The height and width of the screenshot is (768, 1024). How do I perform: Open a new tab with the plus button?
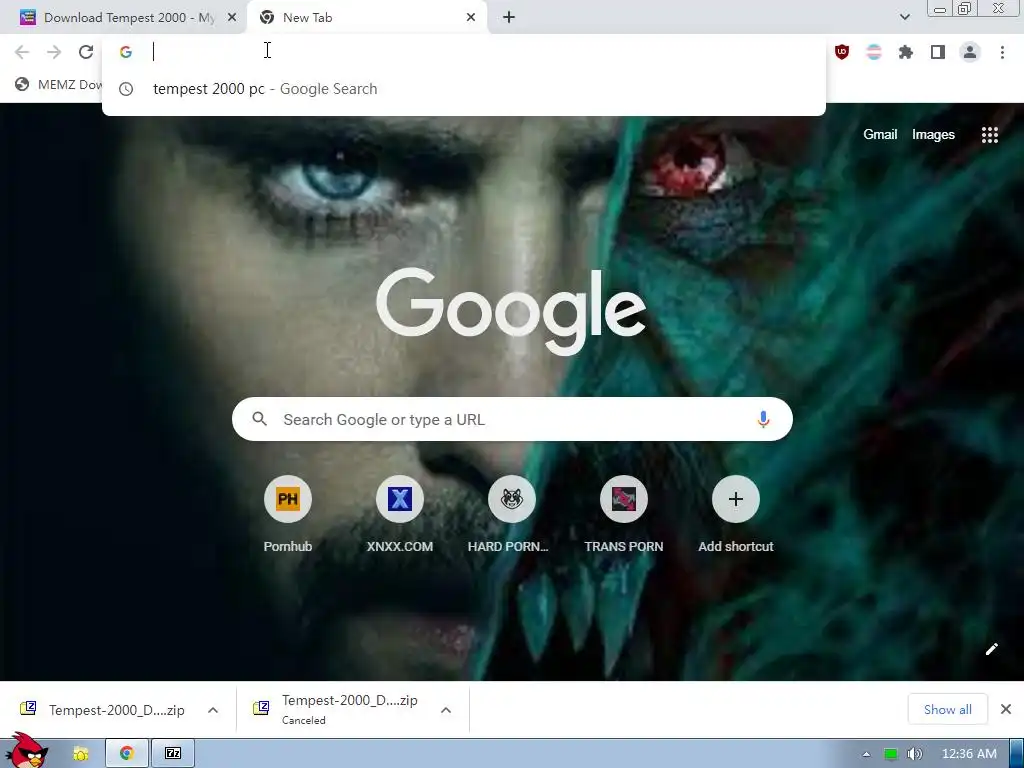[x=509, y=18]
